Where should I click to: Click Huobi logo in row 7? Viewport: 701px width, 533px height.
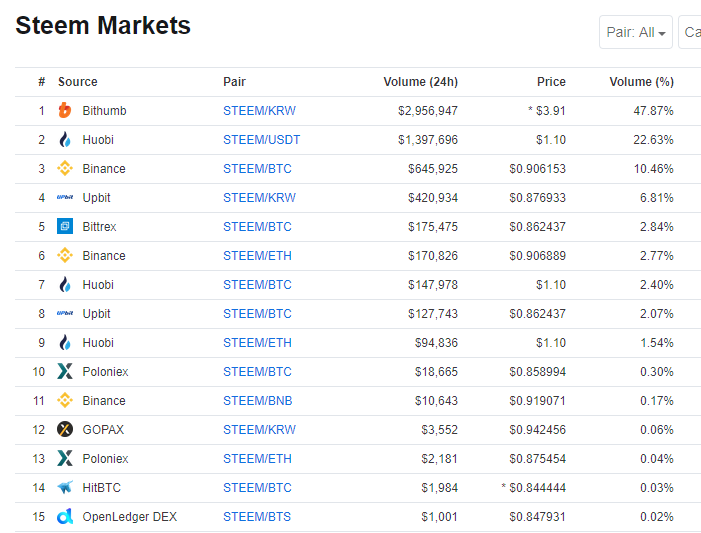65,284
